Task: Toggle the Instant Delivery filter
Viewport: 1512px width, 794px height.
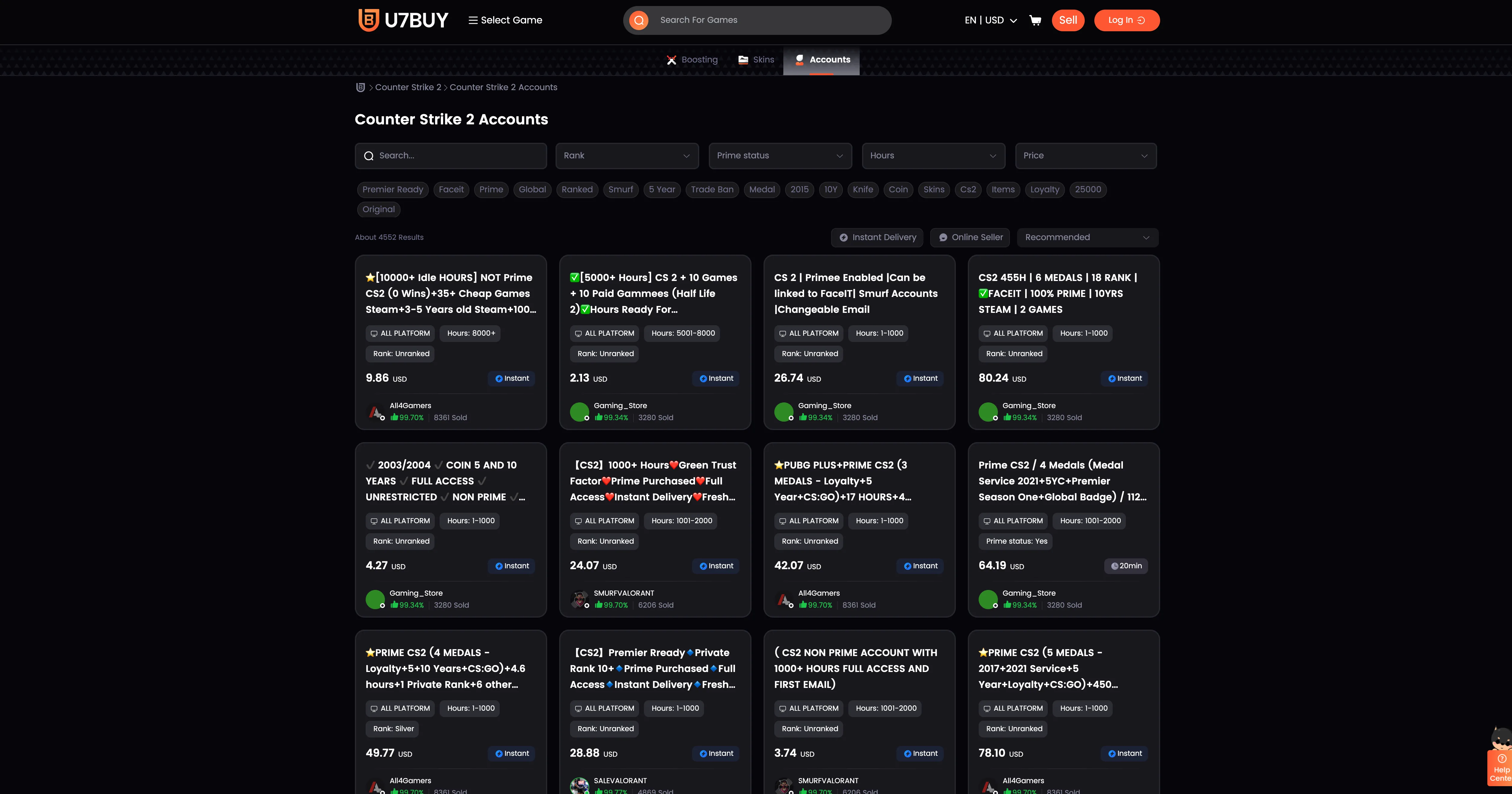Action: pyautogui.click(x=877, y=238)
